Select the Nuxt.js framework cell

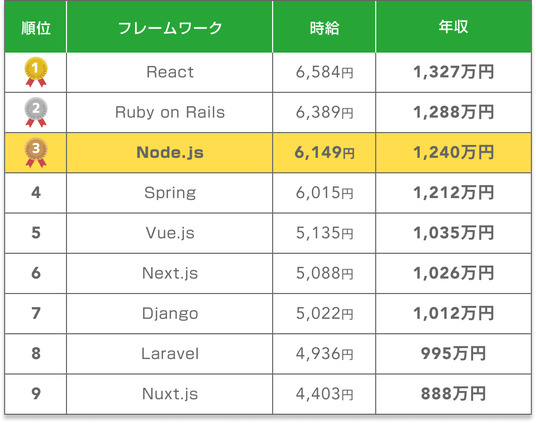(170, 394)
